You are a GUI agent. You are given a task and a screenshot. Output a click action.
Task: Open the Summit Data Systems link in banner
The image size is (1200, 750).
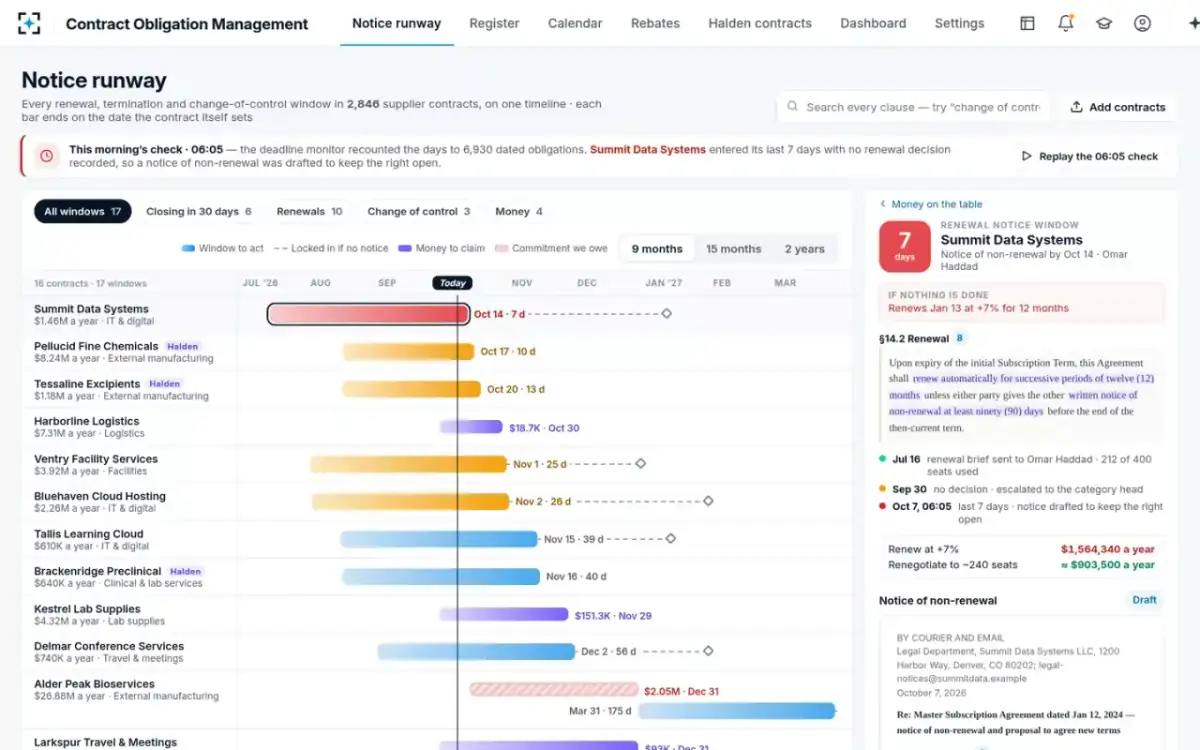[x=648, y=150]
